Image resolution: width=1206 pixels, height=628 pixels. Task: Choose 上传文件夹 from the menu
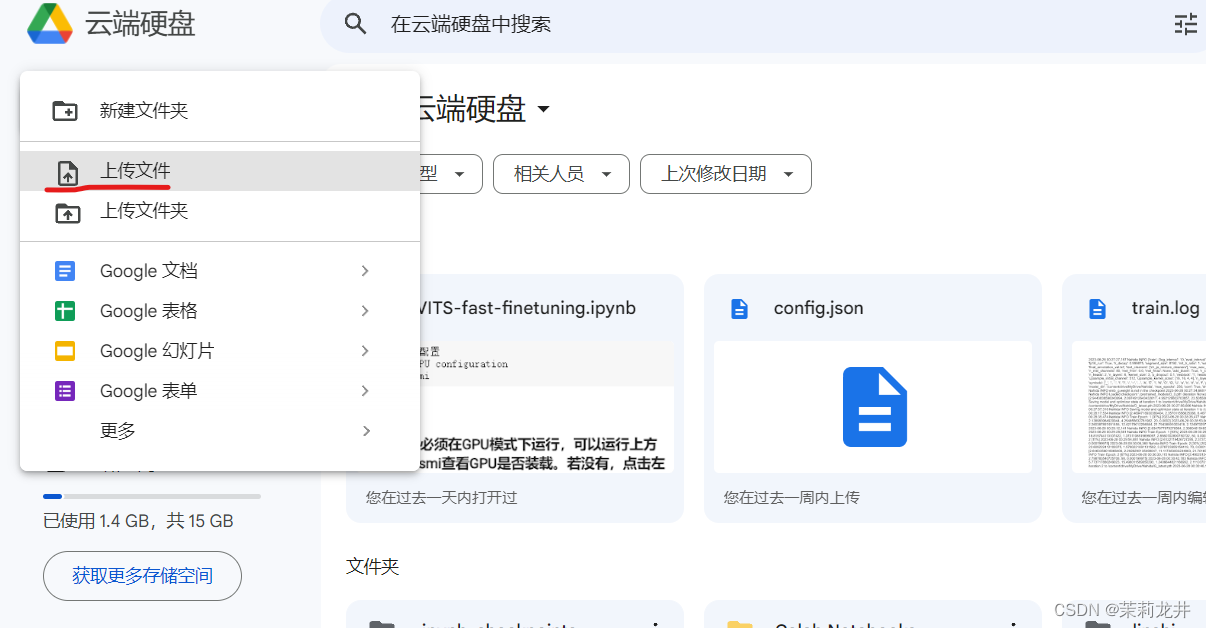click(220, 211)
